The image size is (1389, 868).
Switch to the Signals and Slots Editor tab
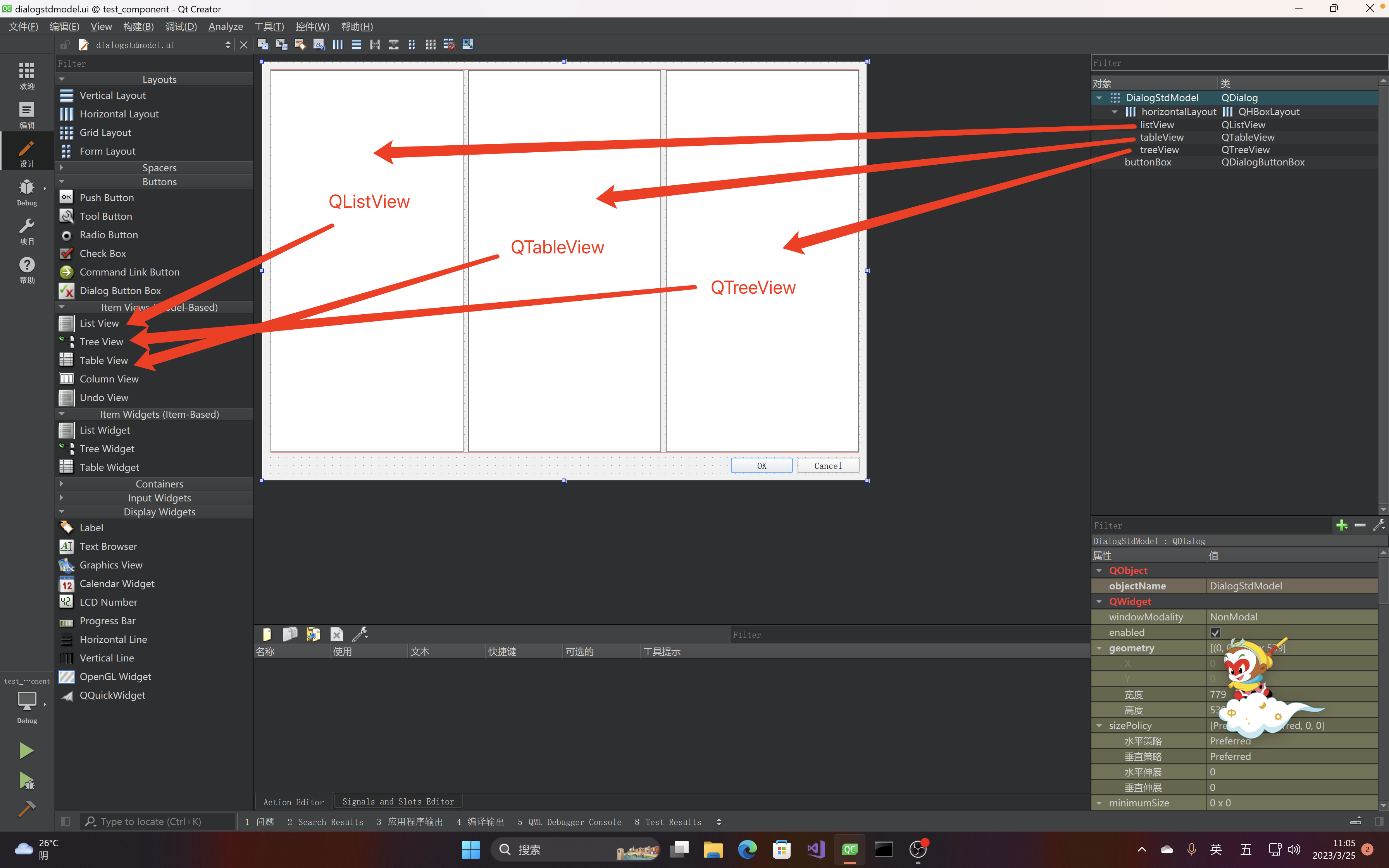398,801
